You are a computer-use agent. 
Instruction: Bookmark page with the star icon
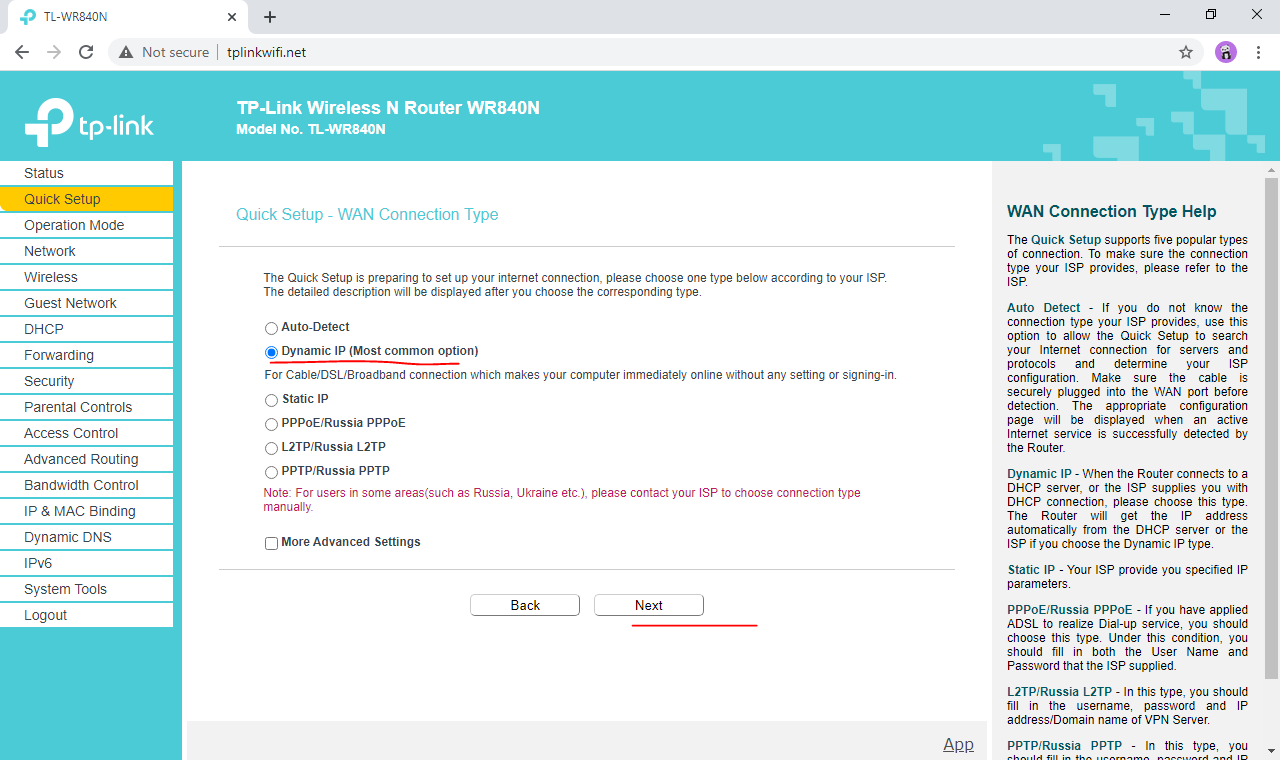tap(1186, 52)
